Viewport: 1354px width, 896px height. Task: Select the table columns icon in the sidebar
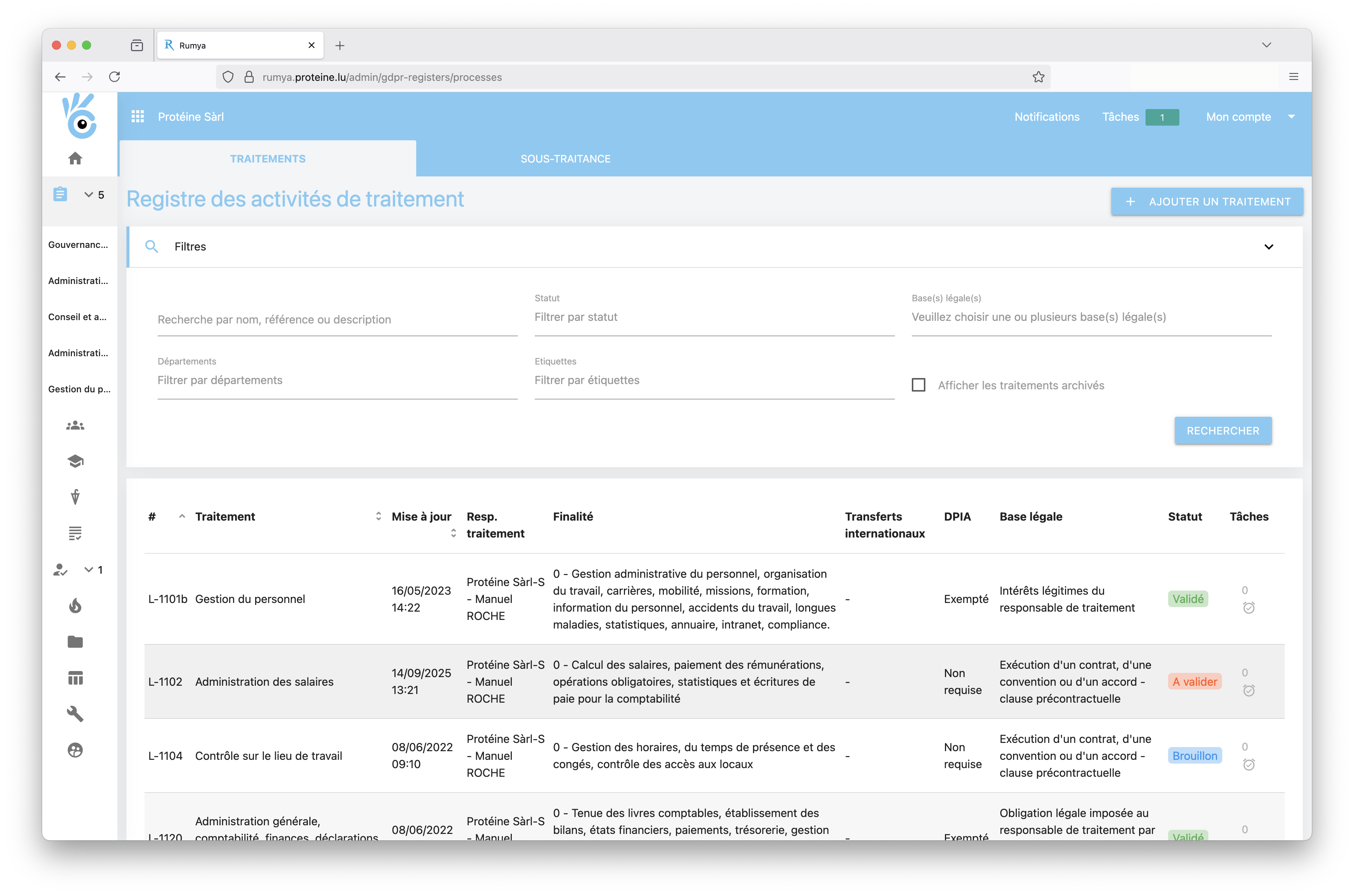pyautogui.click(x=75, y=678)
